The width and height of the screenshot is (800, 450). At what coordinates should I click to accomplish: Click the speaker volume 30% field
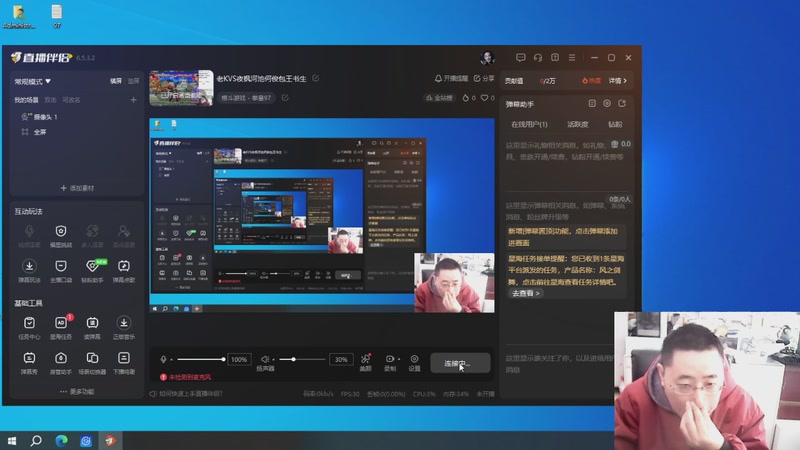point(341,360)
